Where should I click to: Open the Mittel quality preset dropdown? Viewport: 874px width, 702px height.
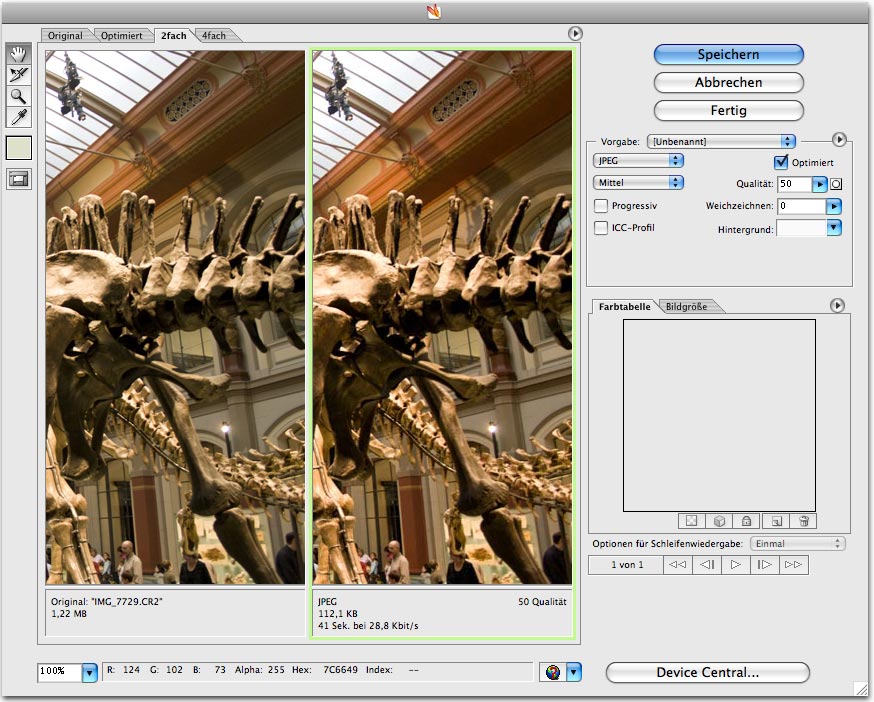pyautogui.click(x=637, y=183)
